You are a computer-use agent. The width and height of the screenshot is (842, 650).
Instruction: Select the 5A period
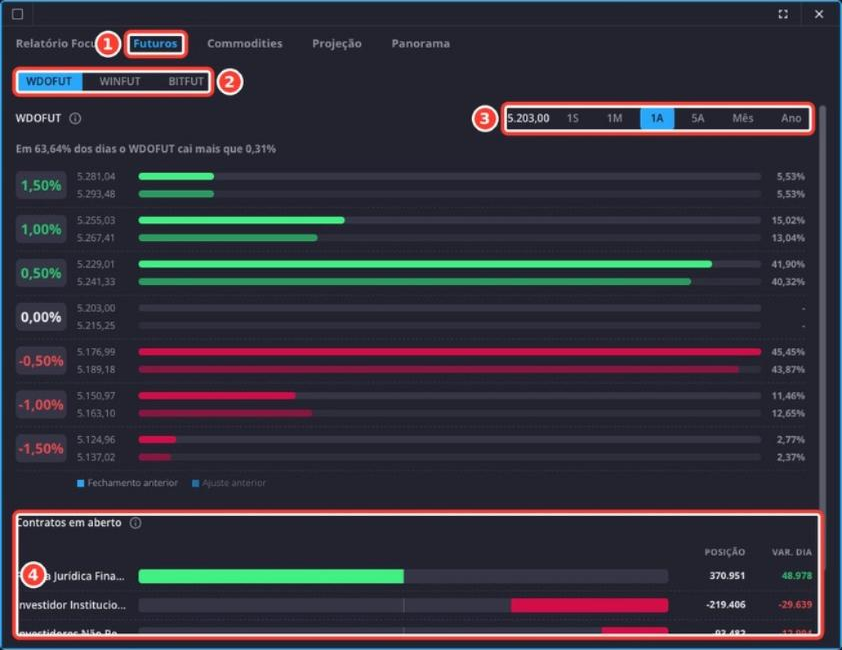click(698, 118)
